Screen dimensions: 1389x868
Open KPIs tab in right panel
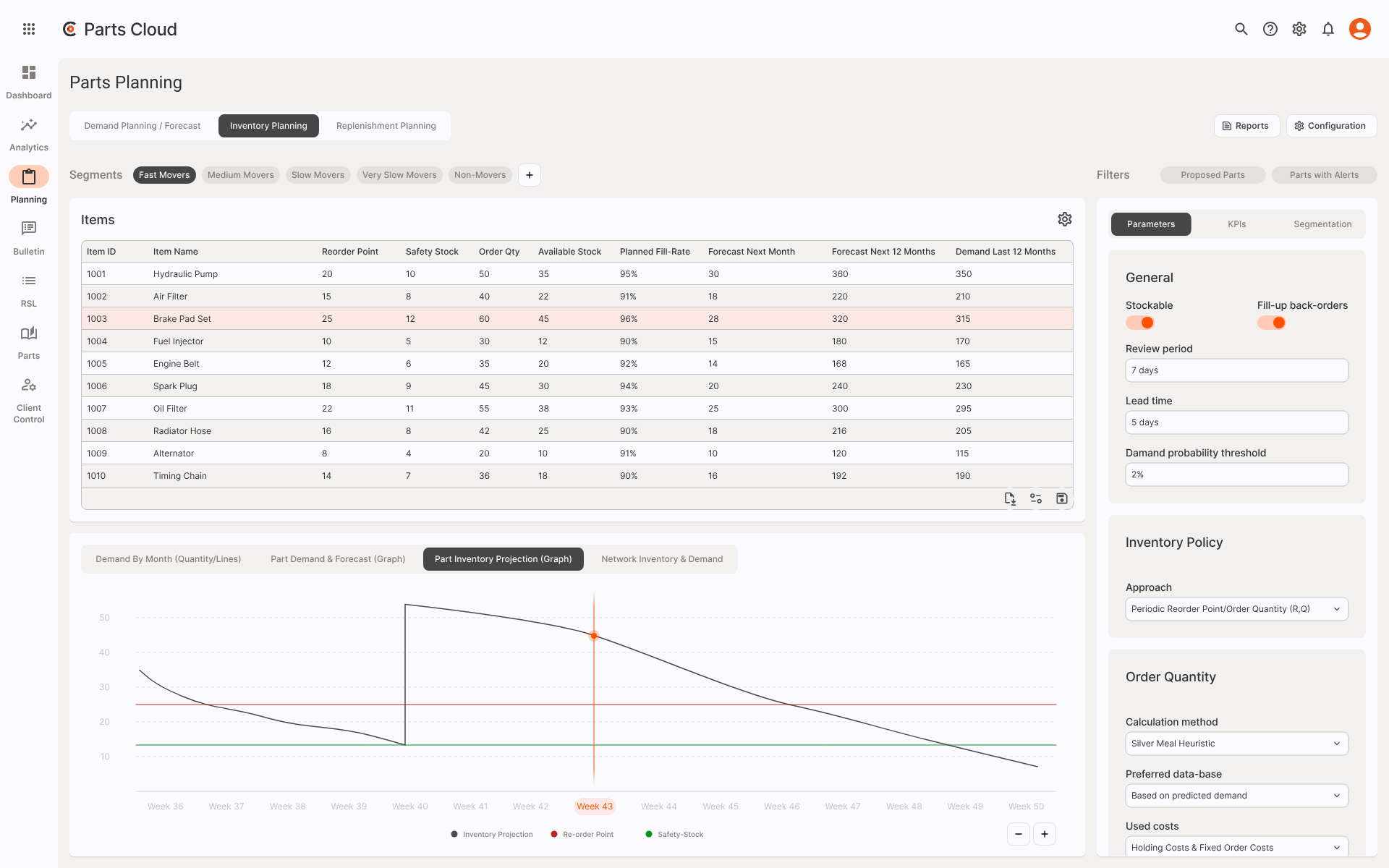coord(1237,224)
